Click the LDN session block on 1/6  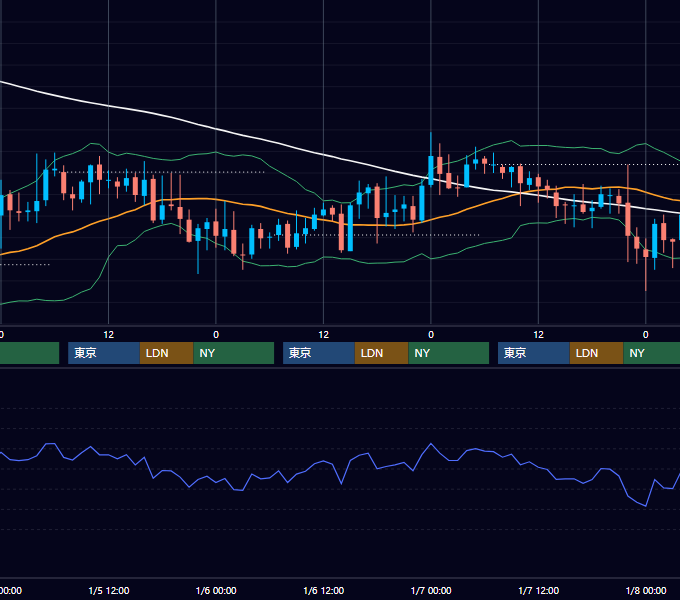(x=382, y=353)
